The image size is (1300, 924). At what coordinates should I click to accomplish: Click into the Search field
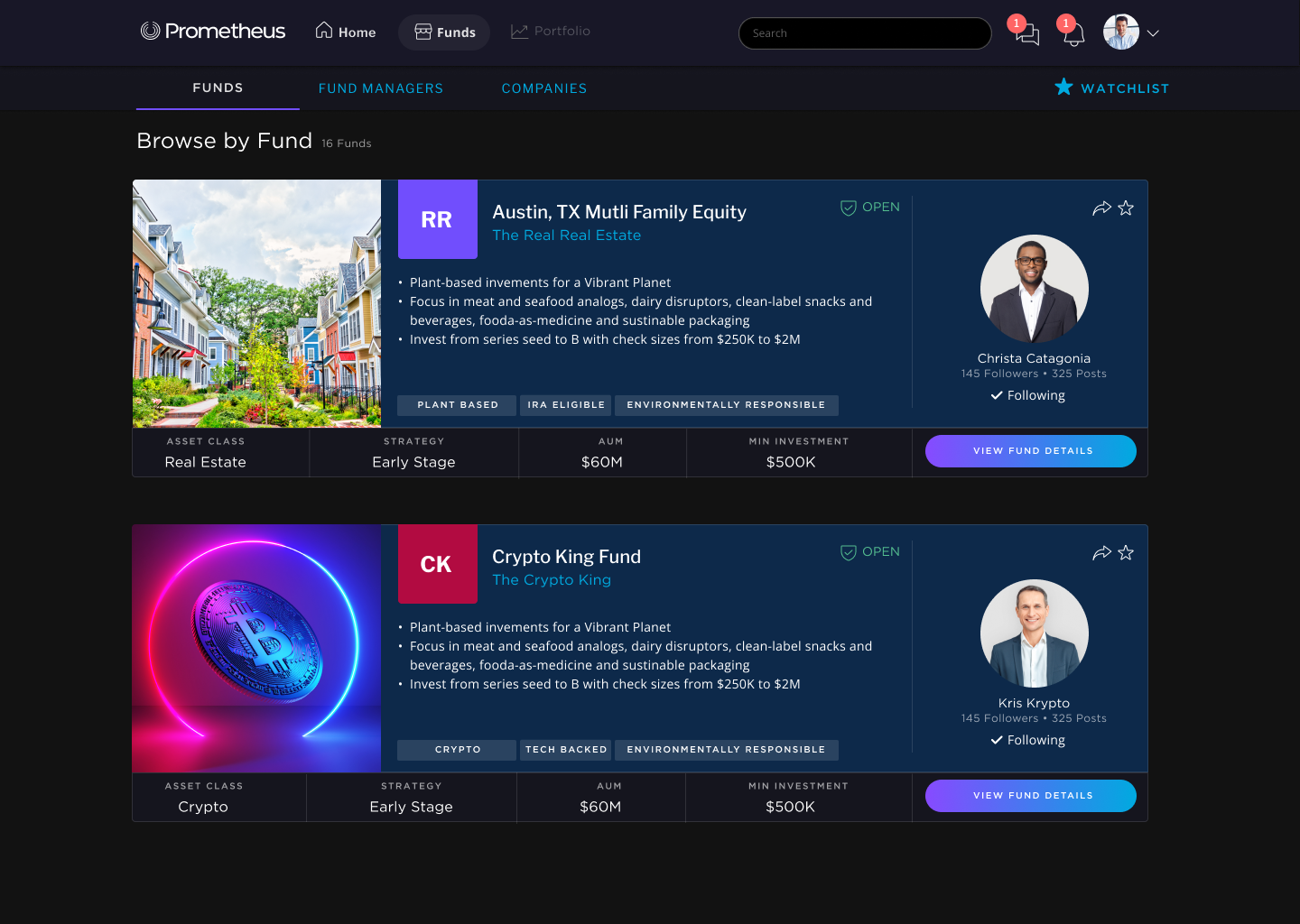(865, 33)
